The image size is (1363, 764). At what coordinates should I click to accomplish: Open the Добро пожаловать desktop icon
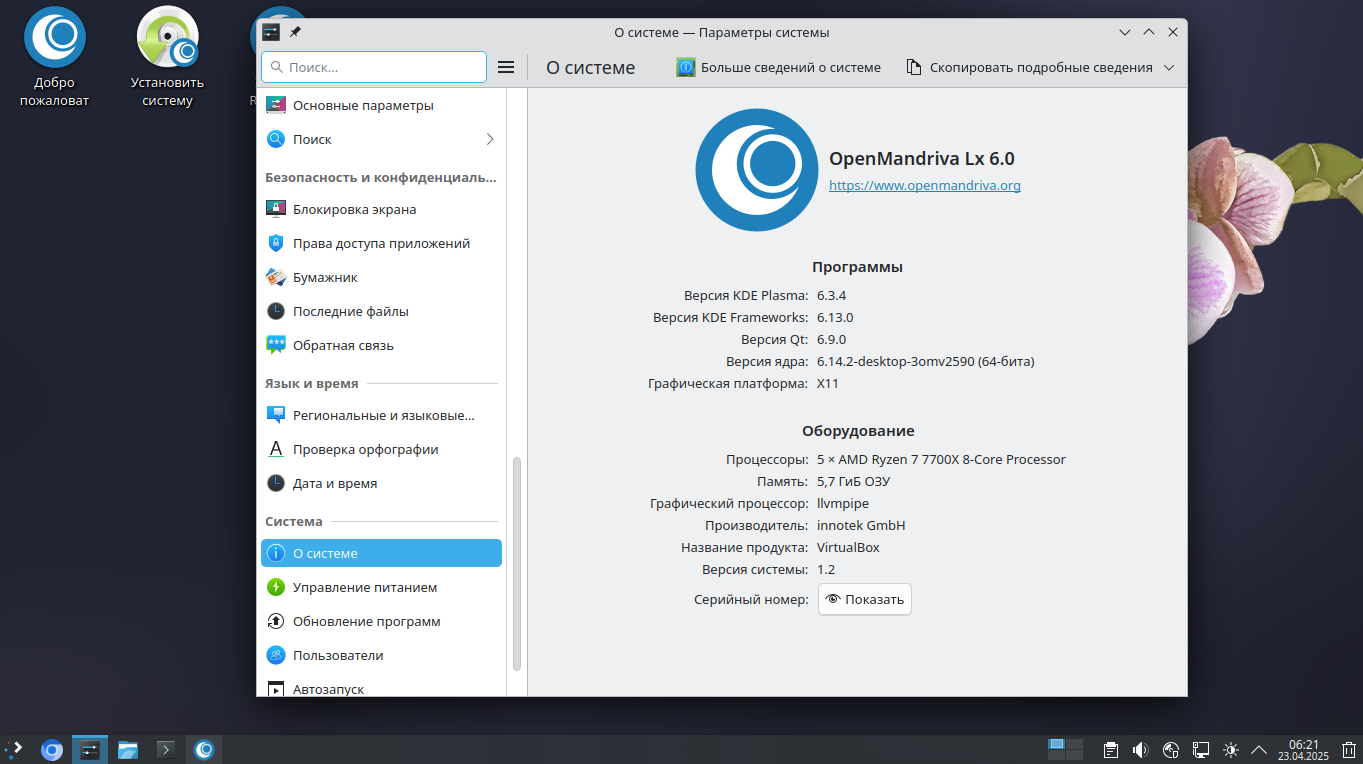click(x=54, y=58)
